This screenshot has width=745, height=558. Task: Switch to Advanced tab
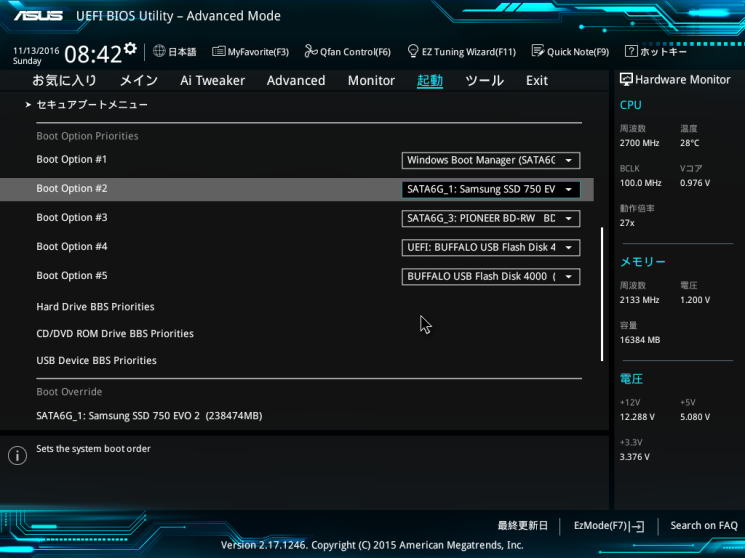(x=296, y=80)
